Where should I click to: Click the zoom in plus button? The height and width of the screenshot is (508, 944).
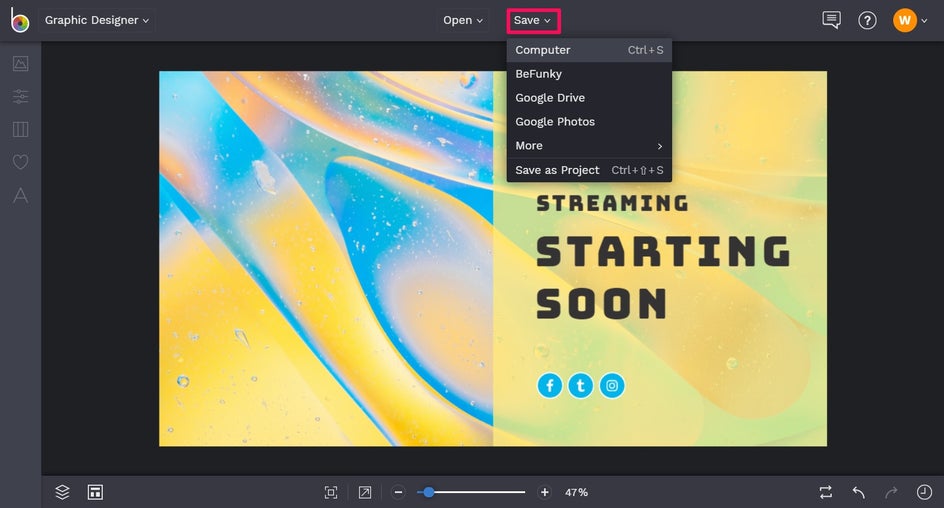pyautogui.click(x=544, y=492)
